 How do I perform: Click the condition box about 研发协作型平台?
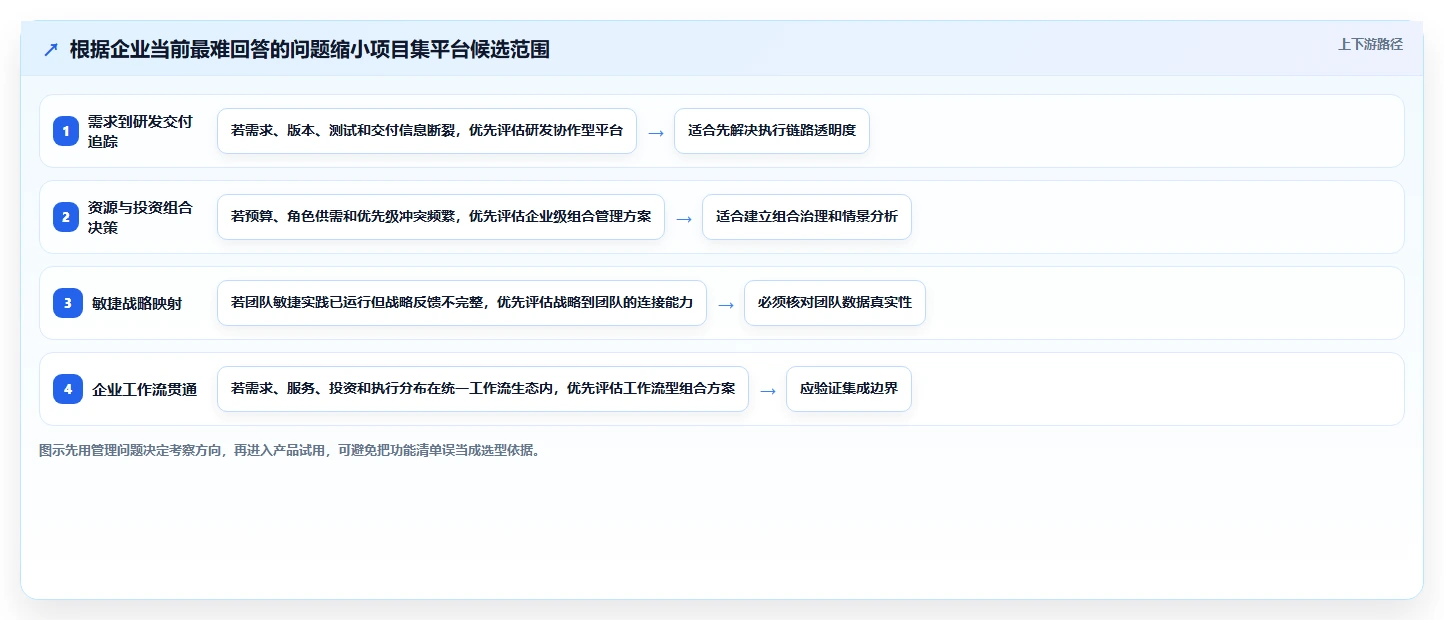tap(427, 131)
